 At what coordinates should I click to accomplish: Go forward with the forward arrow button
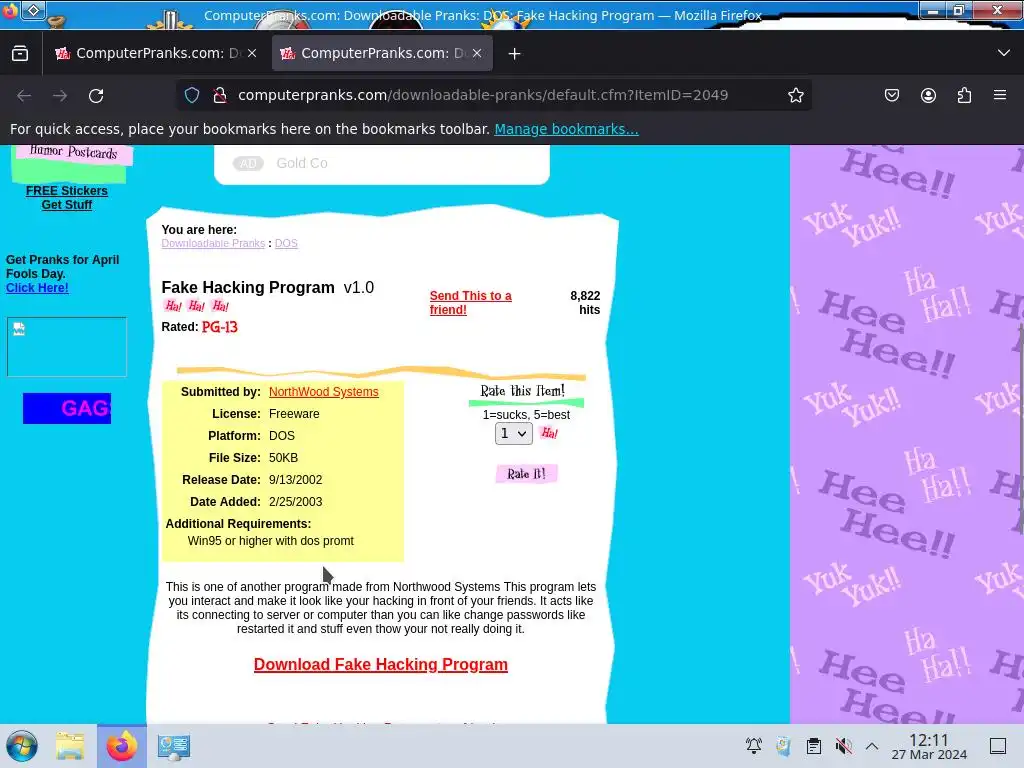pyautogui.click(x=60, y=96)
